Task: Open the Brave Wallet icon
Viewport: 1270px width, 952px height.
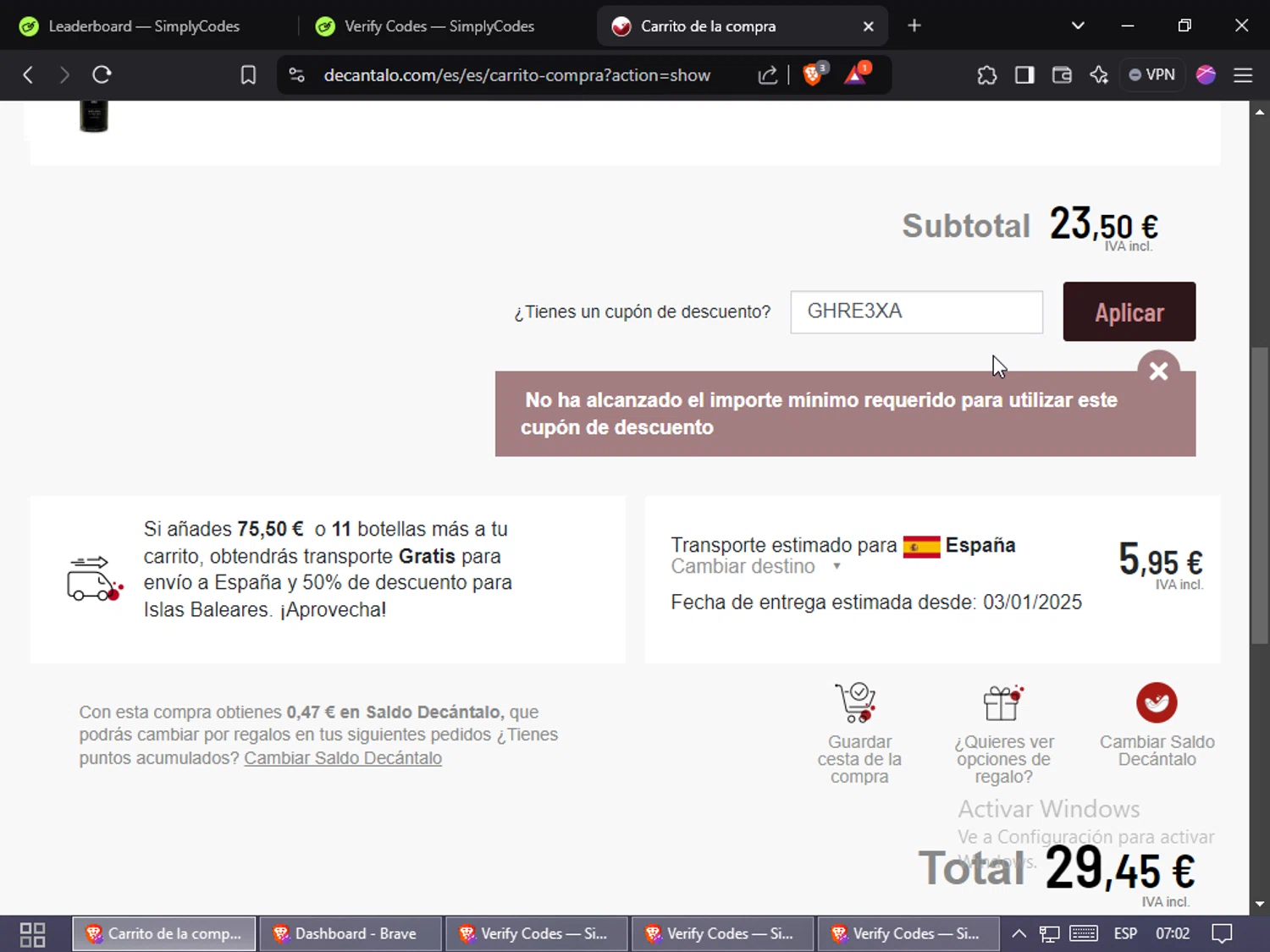Action: click(x=1062, y=75)
